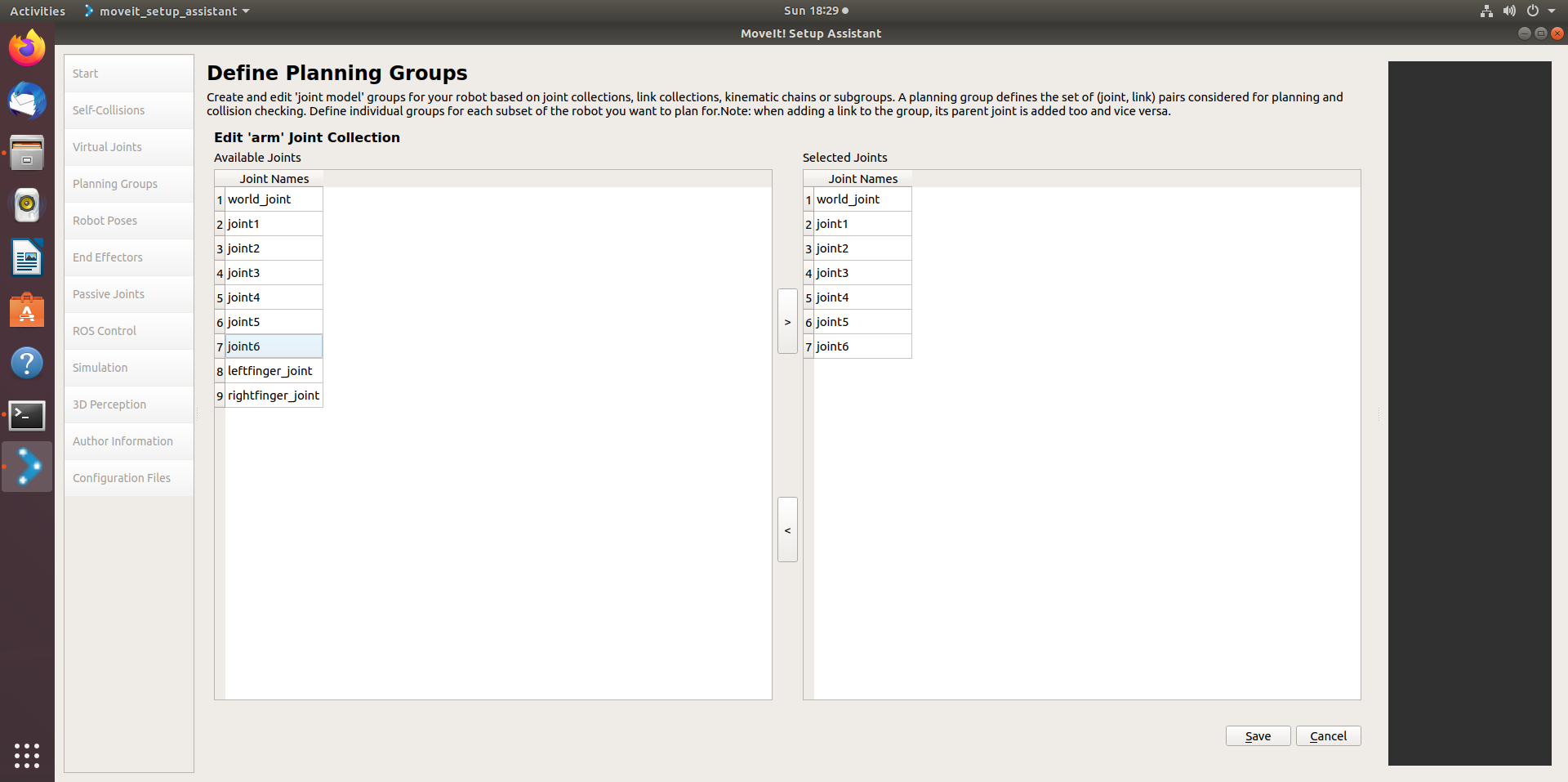1568x782 pixels.
Task: Open Firefox from the dock
Action: 27,47
